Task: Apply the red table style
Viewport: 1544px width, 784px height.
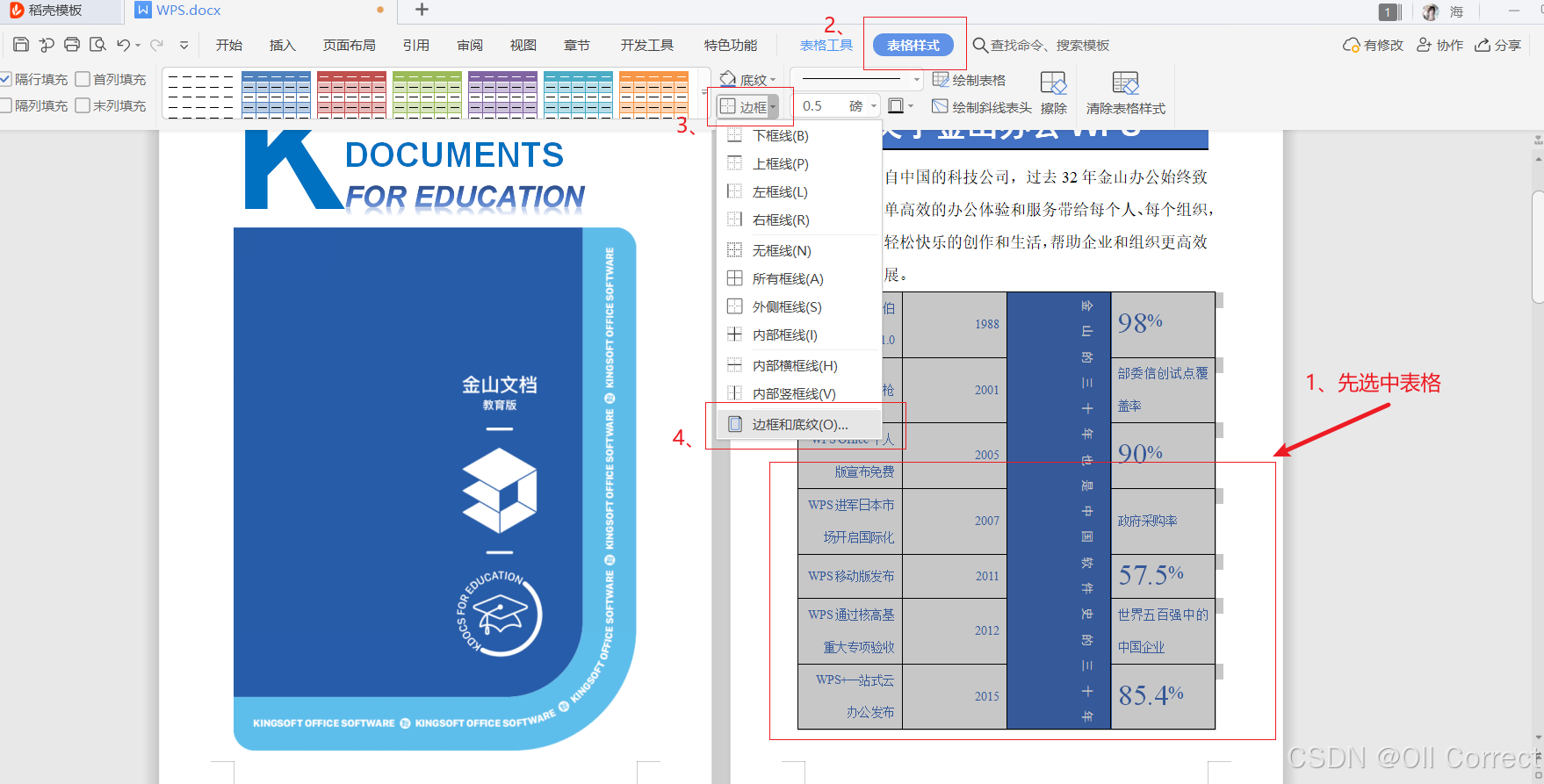Action: [x=351, y=94]
